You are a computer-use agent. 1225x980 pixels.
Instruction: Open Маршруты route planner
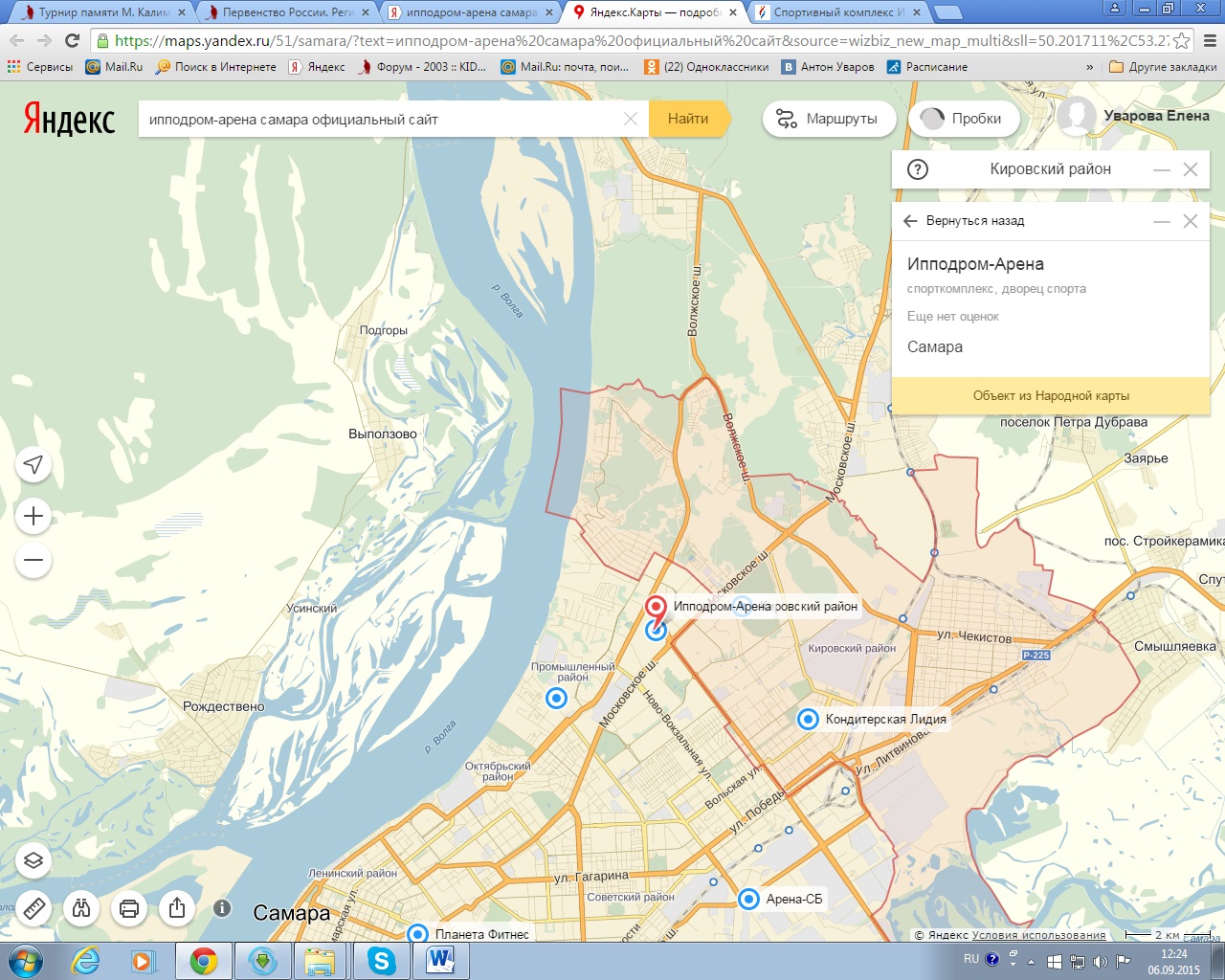coord(829,119)
